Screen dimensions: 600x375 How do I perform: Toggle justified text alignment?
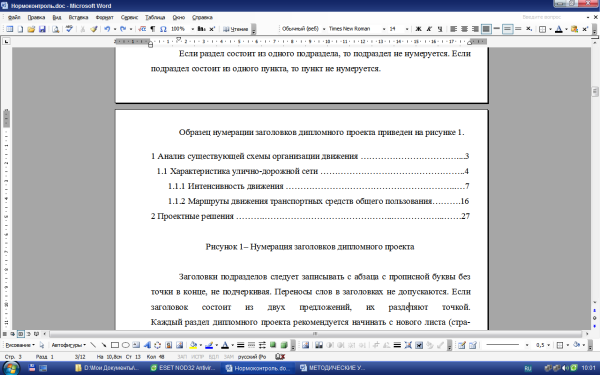point(486,29)
